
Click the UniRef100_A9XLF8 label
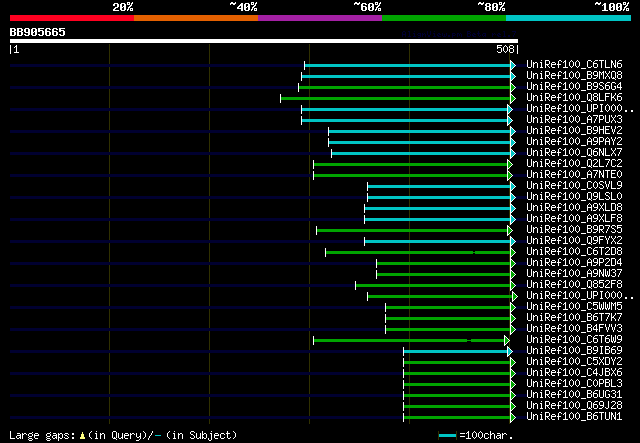point(574,219)
